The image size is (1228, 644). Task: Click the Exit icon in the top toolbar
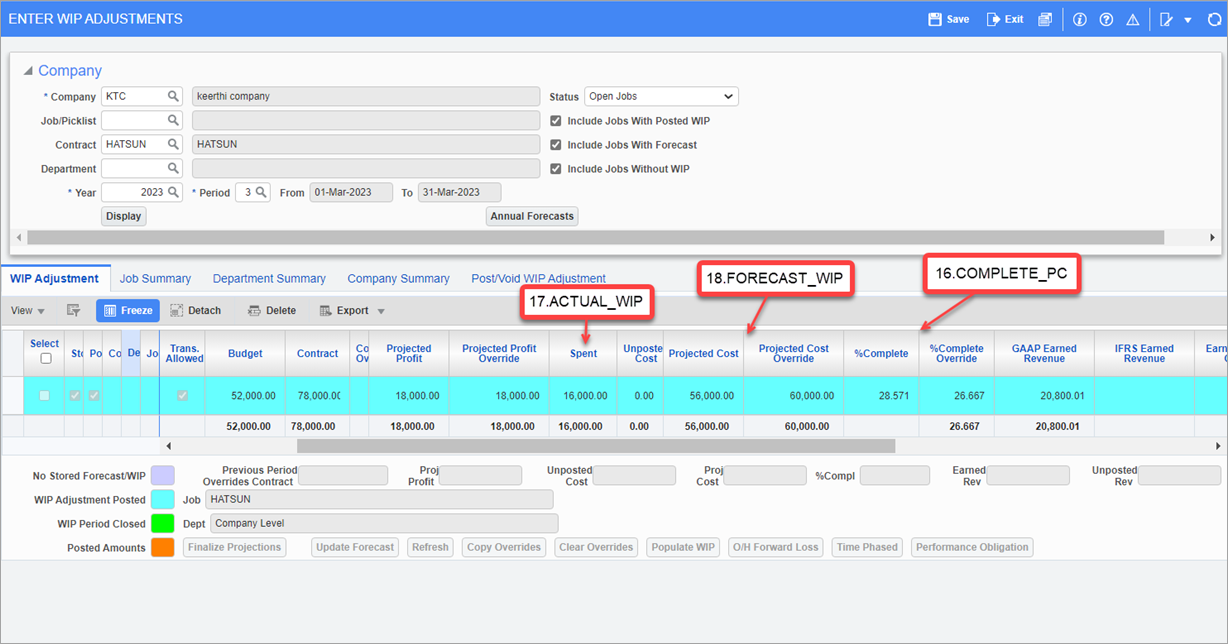click(1002, 18)
